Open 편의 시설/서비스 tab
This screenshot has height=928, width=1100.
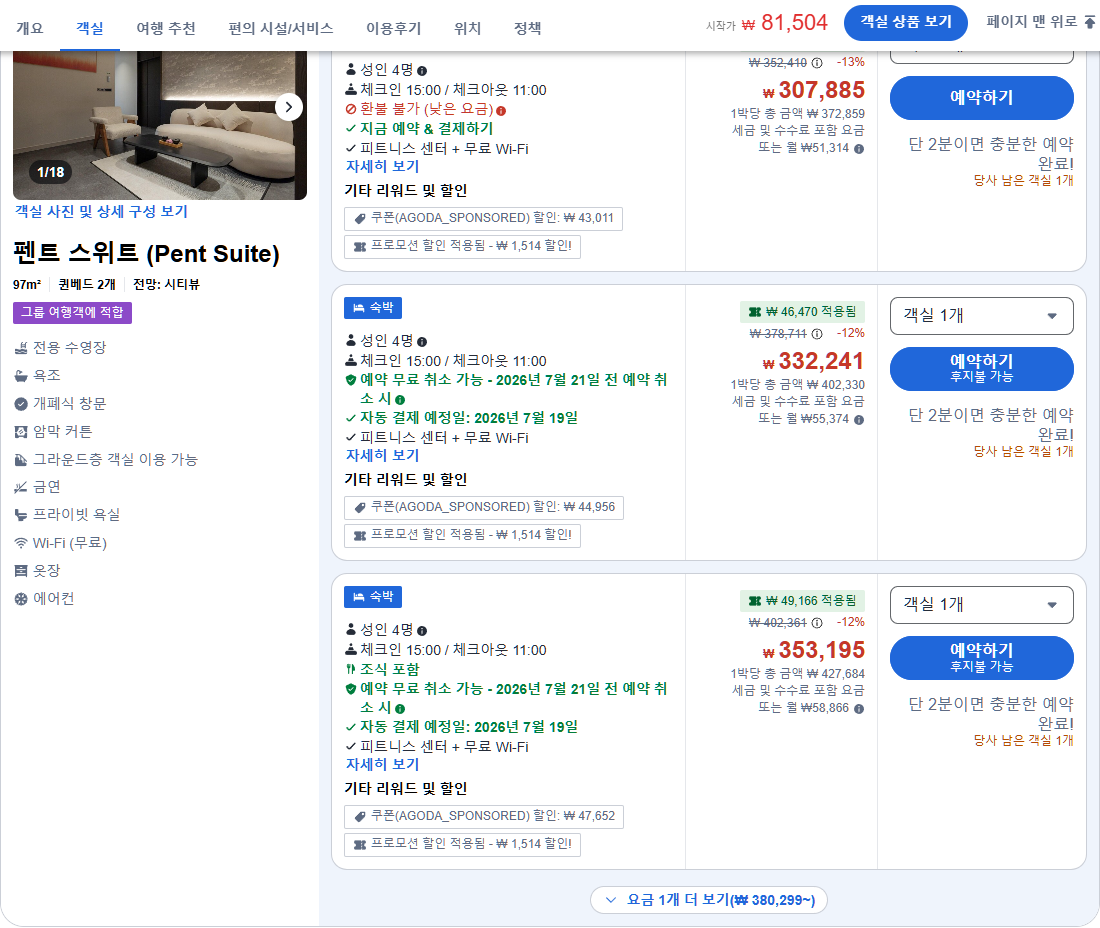click(281, 28)
